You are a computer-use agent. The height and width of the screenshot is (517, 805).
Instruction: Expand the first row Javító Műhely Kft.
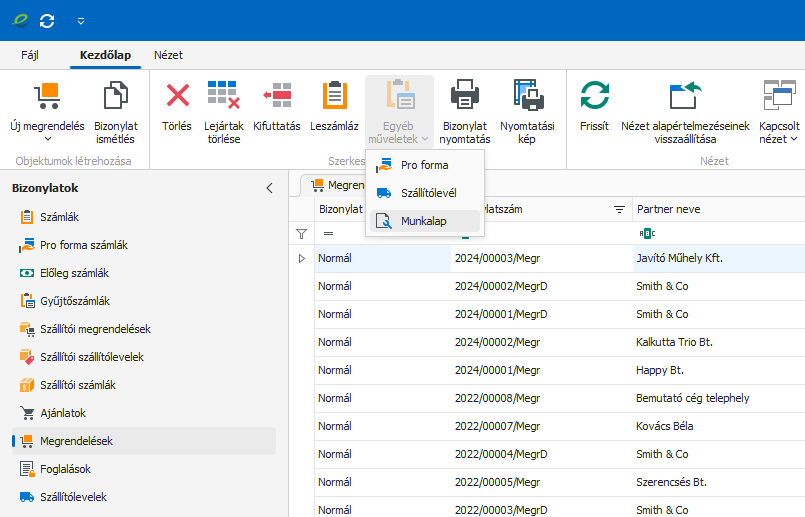302,258
